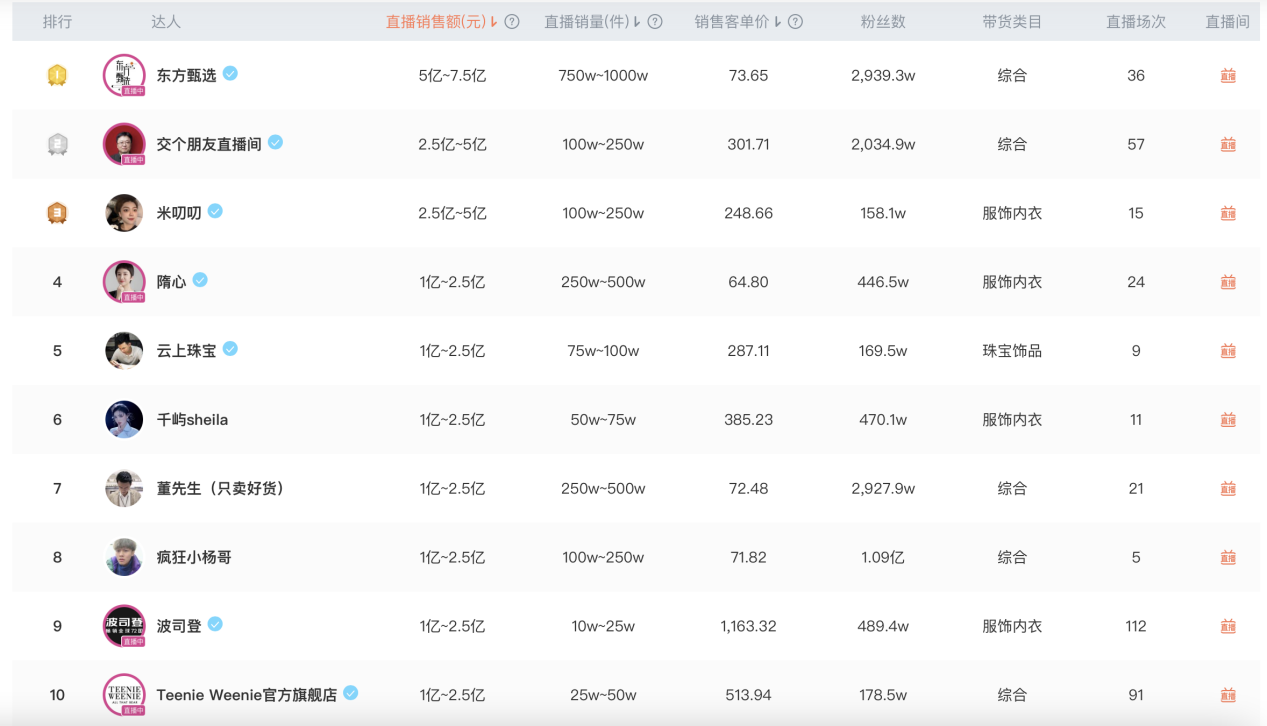This screenshot has width=1267, height=726.
Task: Click the gold rank 1 medal
Action: 57,76
